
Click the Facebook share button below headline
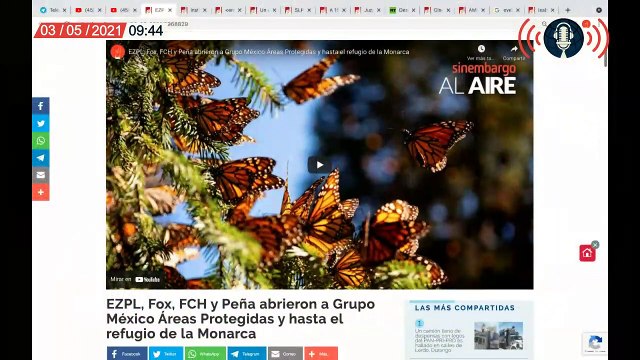tap(127, 353)
